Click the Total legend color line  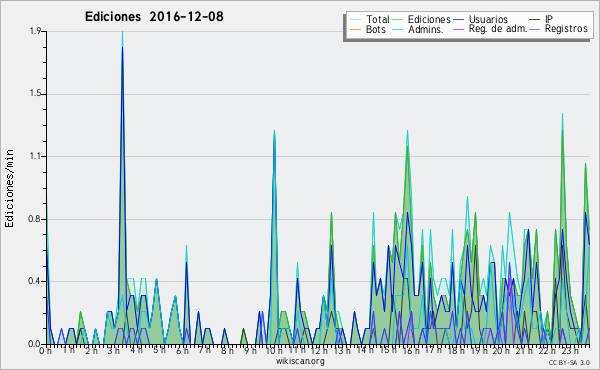point(355,20)
